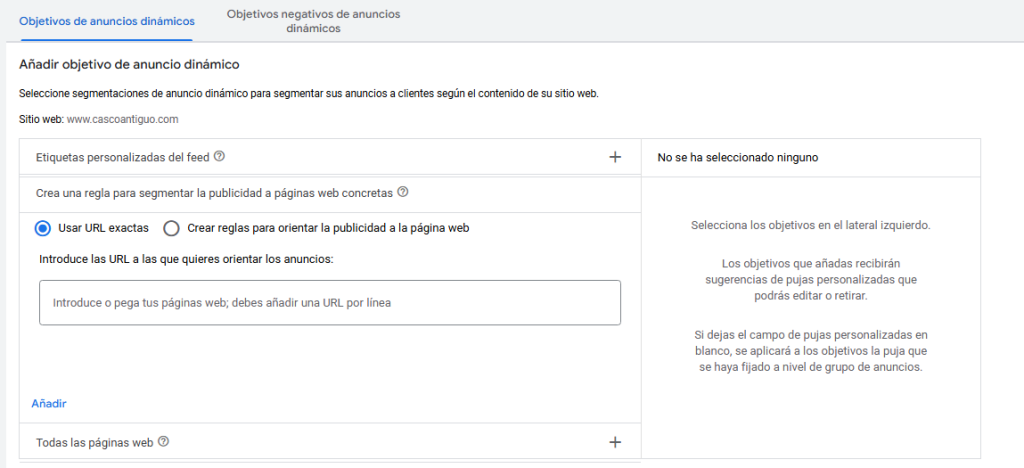
Task: Open help icon next to Crea una regla
Action: coord(403,192)
